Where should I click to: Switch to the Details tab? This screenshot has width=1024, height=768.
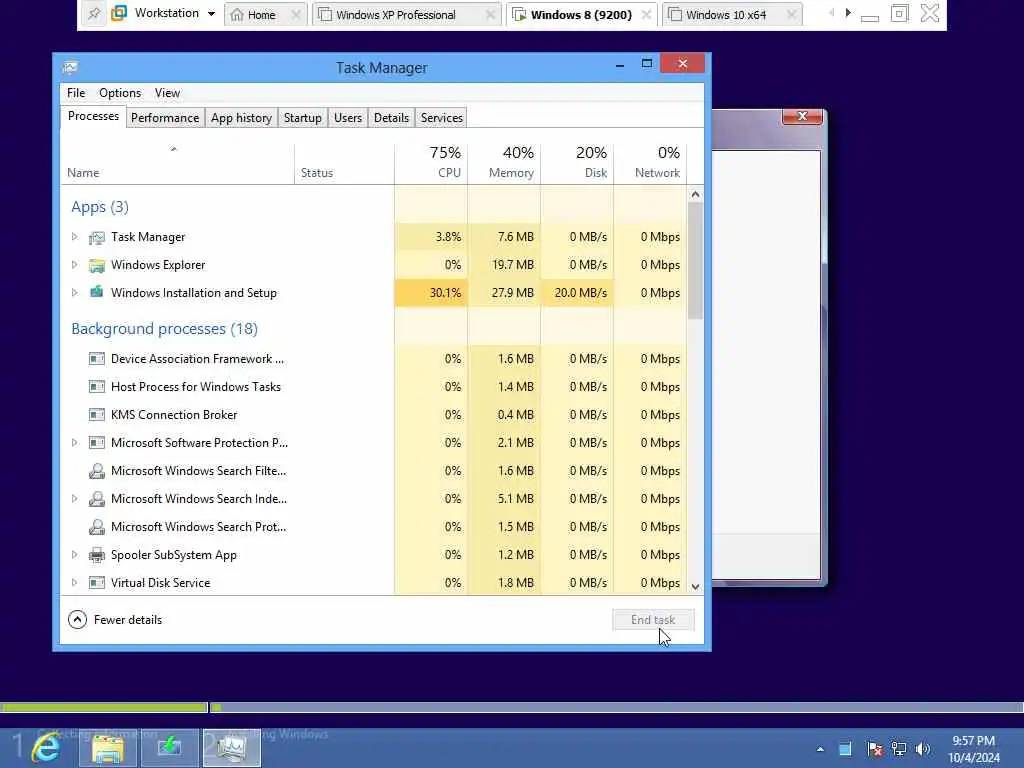tap(391, 118)
